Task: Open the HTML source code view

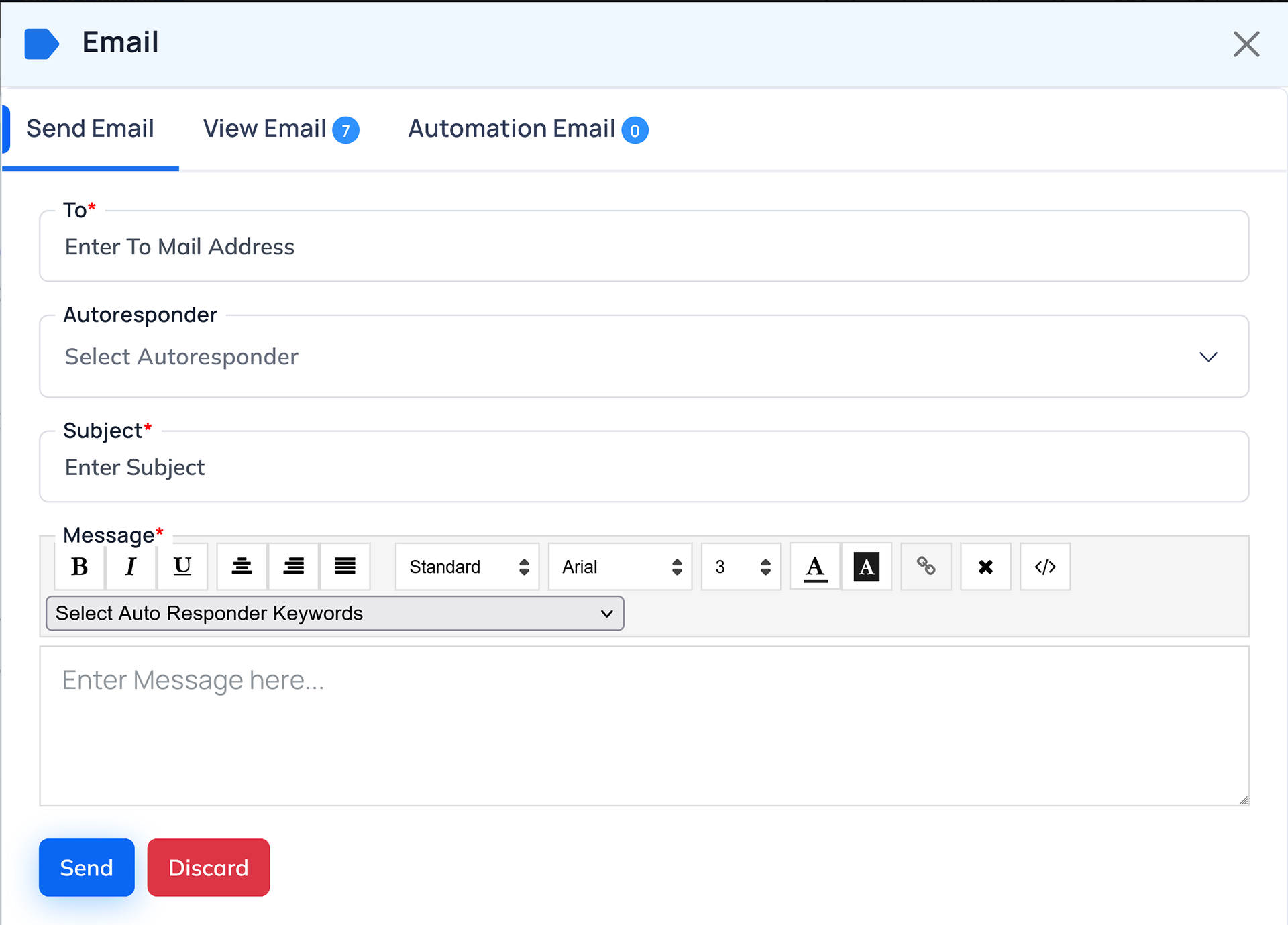Action: click(1045, 567)
